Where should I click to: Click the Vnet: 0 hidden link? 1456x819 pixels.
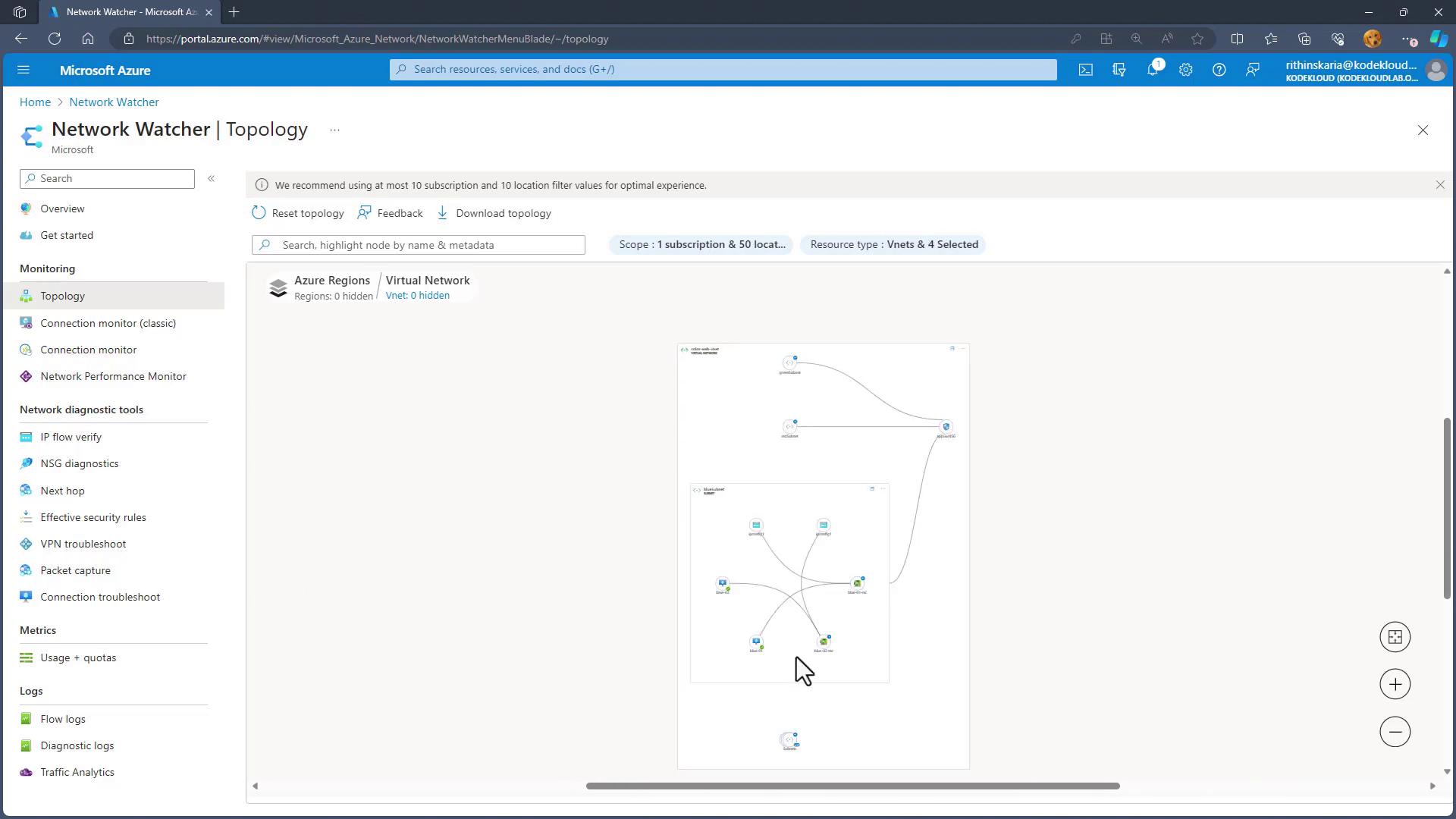(x=417, y=296)
